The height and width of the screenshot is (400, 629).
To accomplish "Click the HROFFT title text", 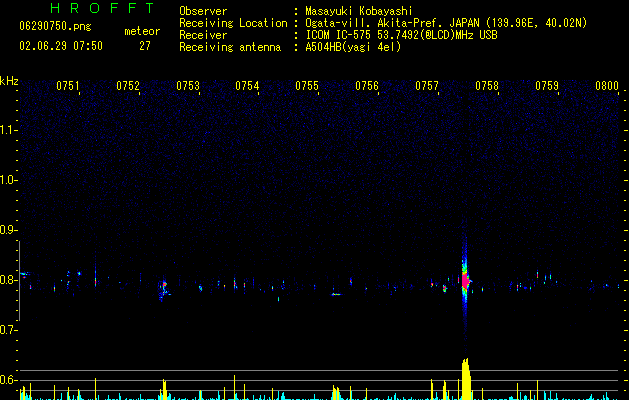I will tap(102, 8).
